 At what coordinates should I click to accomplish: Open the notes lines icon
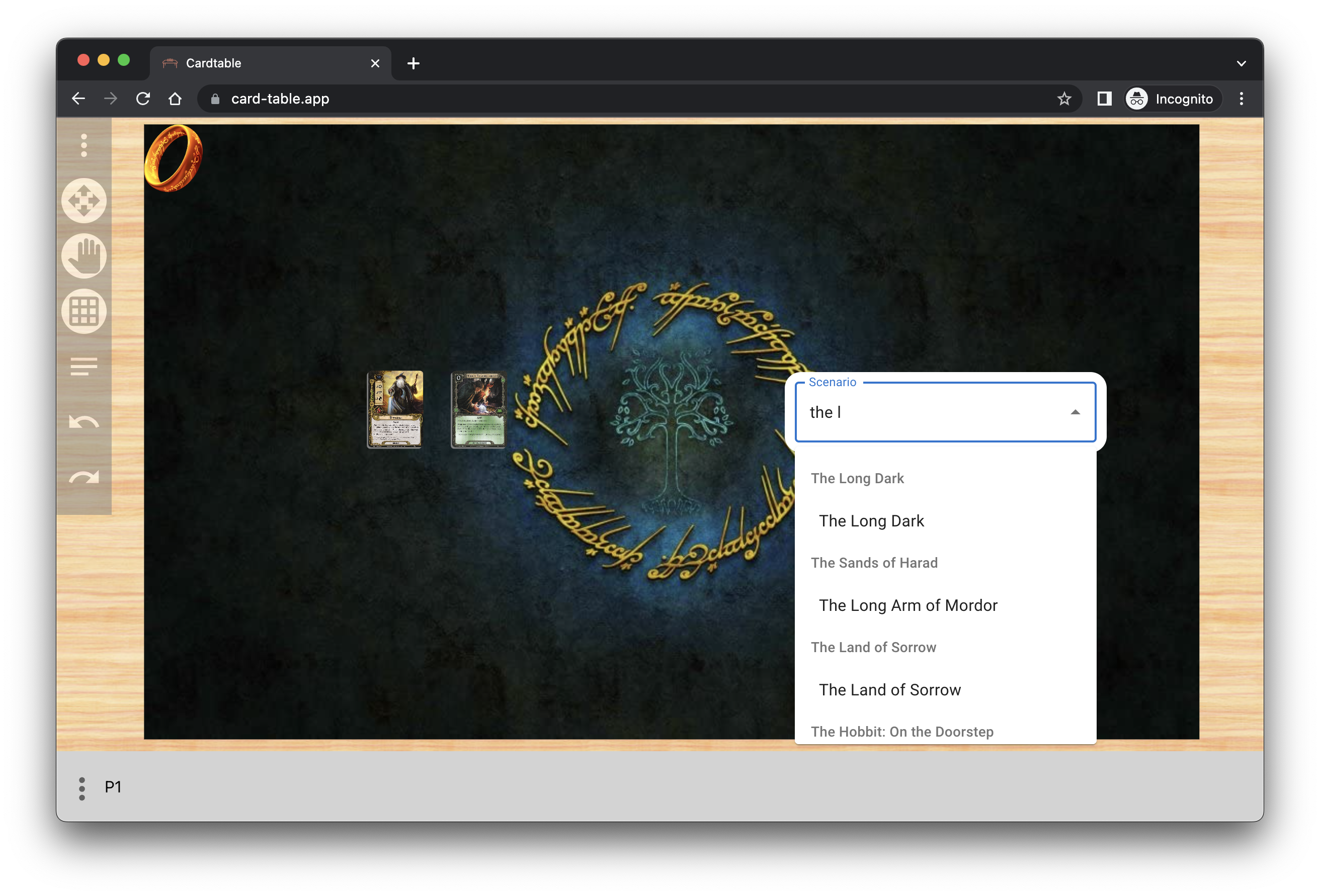tap(84, 366)
